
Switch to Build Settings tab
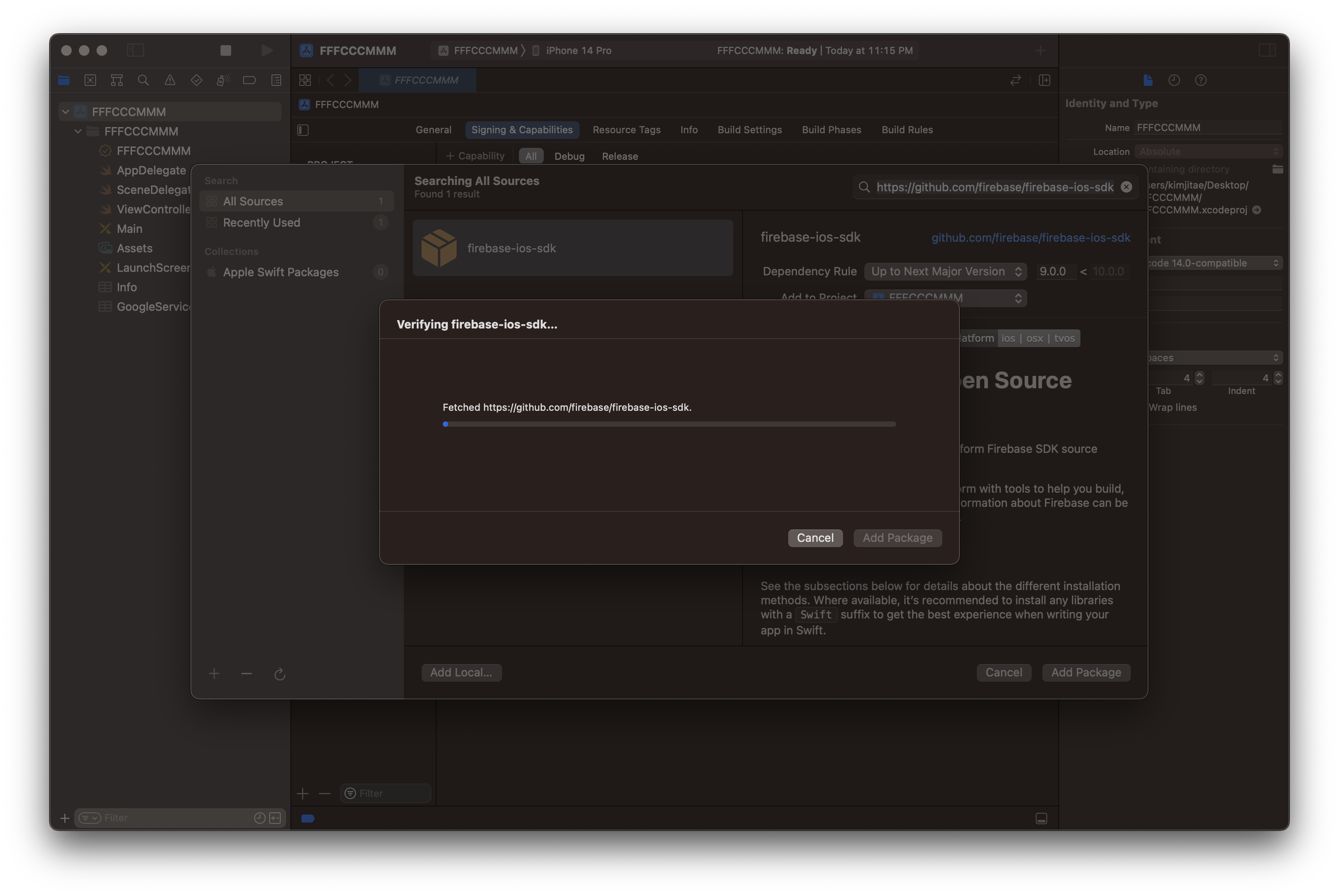749,130
